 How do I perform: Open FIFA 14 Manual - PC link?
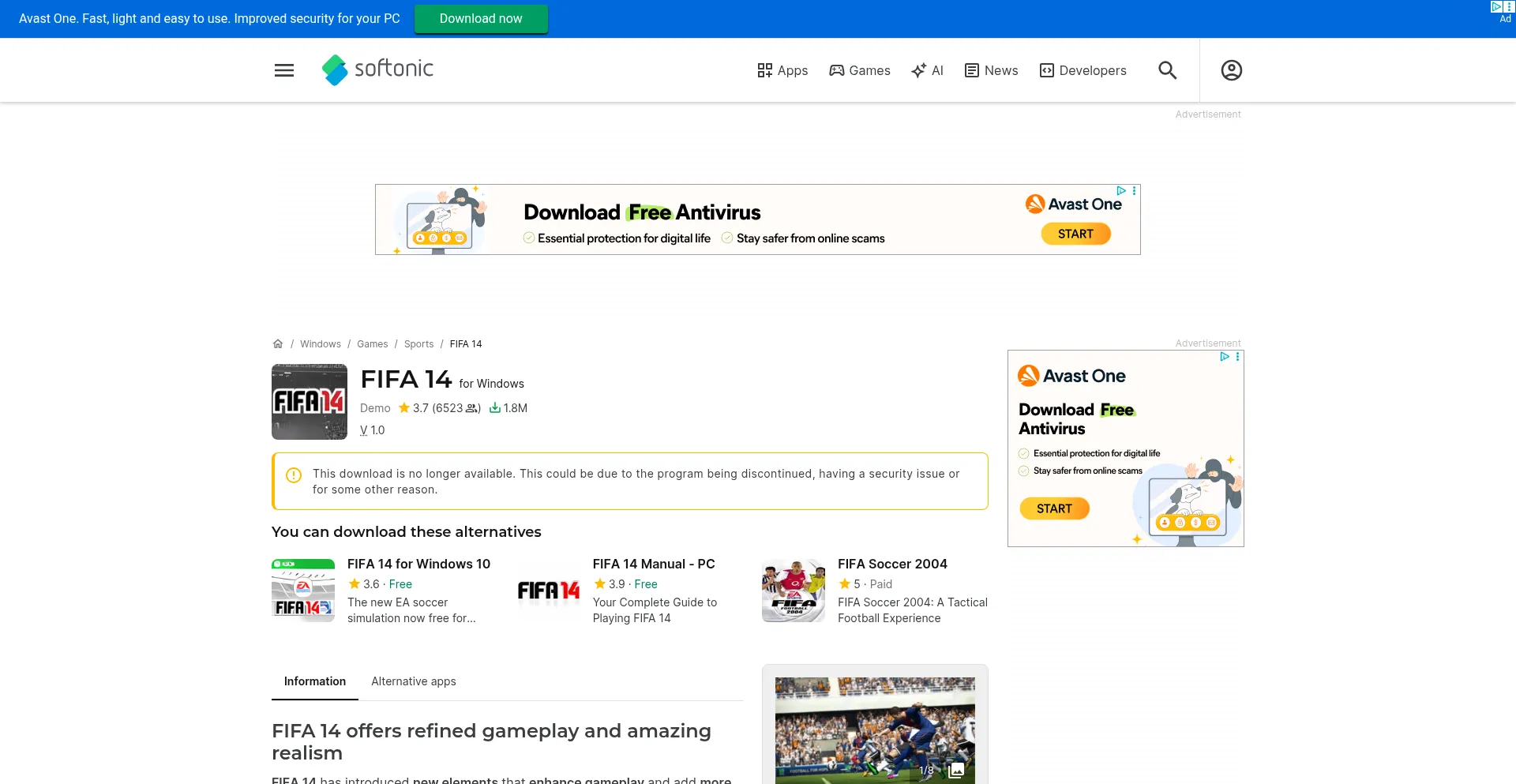click(x=654, y=564)
